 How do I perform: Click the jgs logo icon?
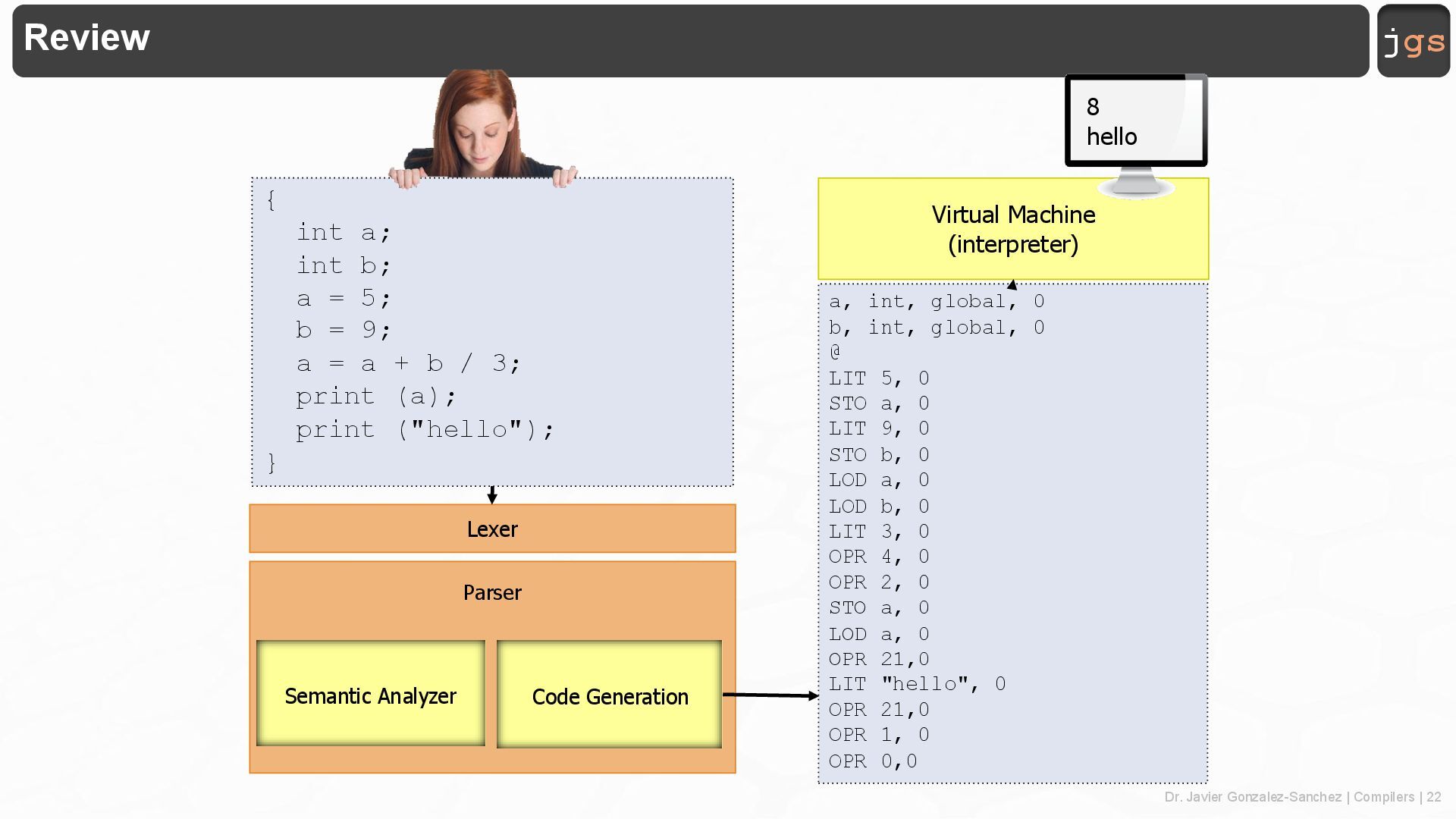click(1414, 41)
